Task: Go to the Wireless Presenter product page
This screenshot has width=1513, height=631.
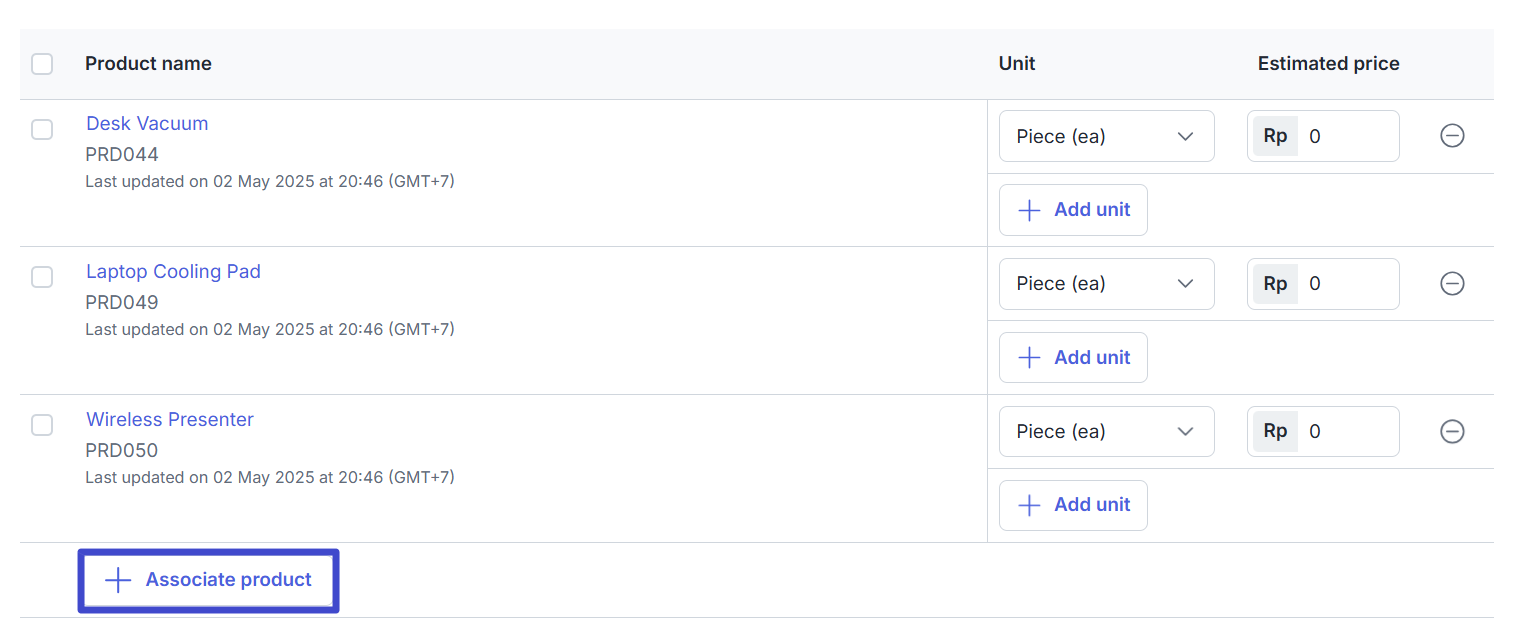Action: tap(170, 420)
